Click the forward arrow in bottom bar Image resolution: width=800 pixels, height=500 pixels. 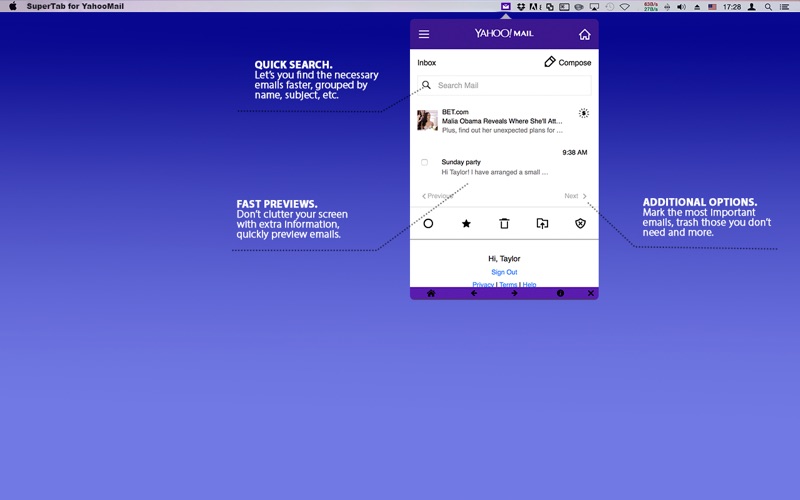point(514,293)
